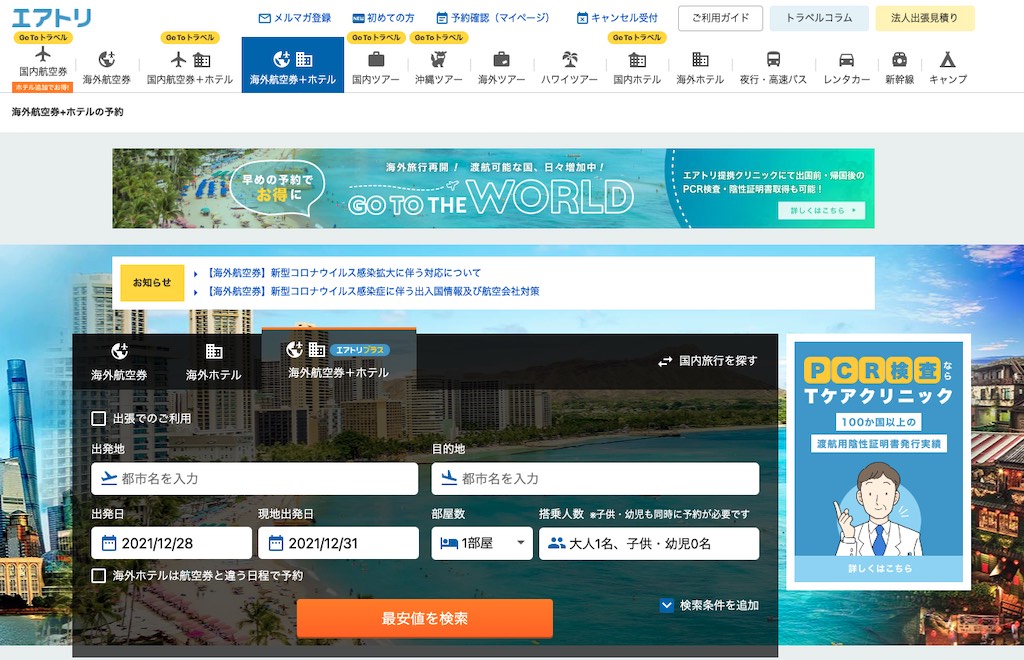This screenshot has height=660, width=1024.
Task: Select the 海外ホテル building icon in navigation
Action: pyautogui.click(x=700, y=59)
